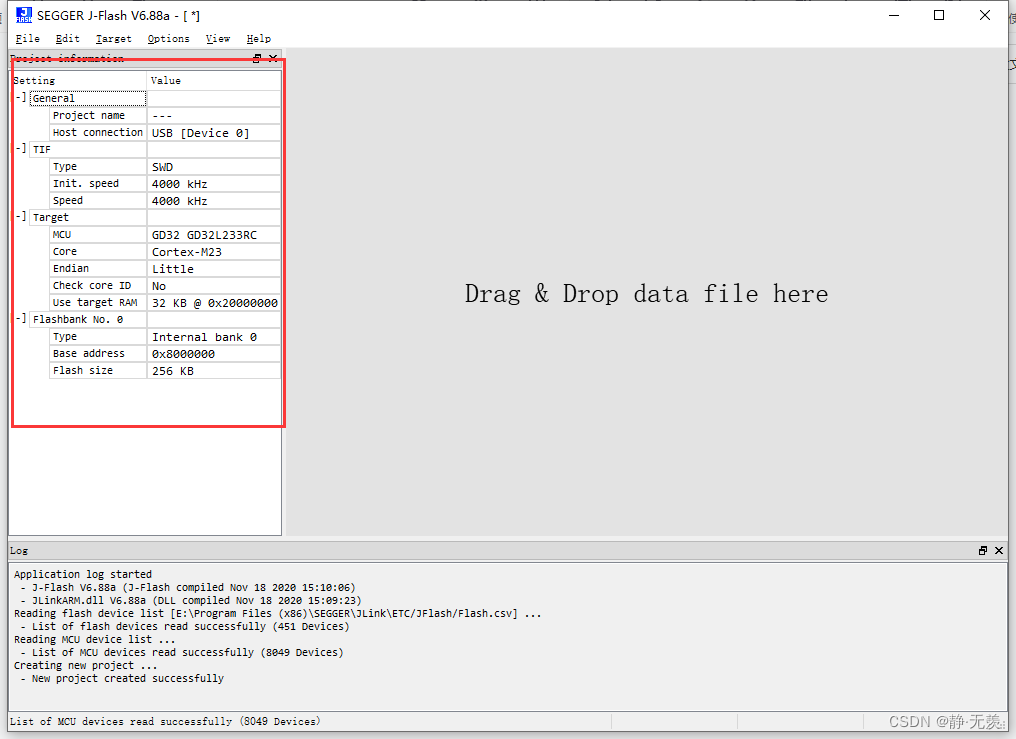Close the Project information panel
1016x739 pixels.
coord(273,58)
